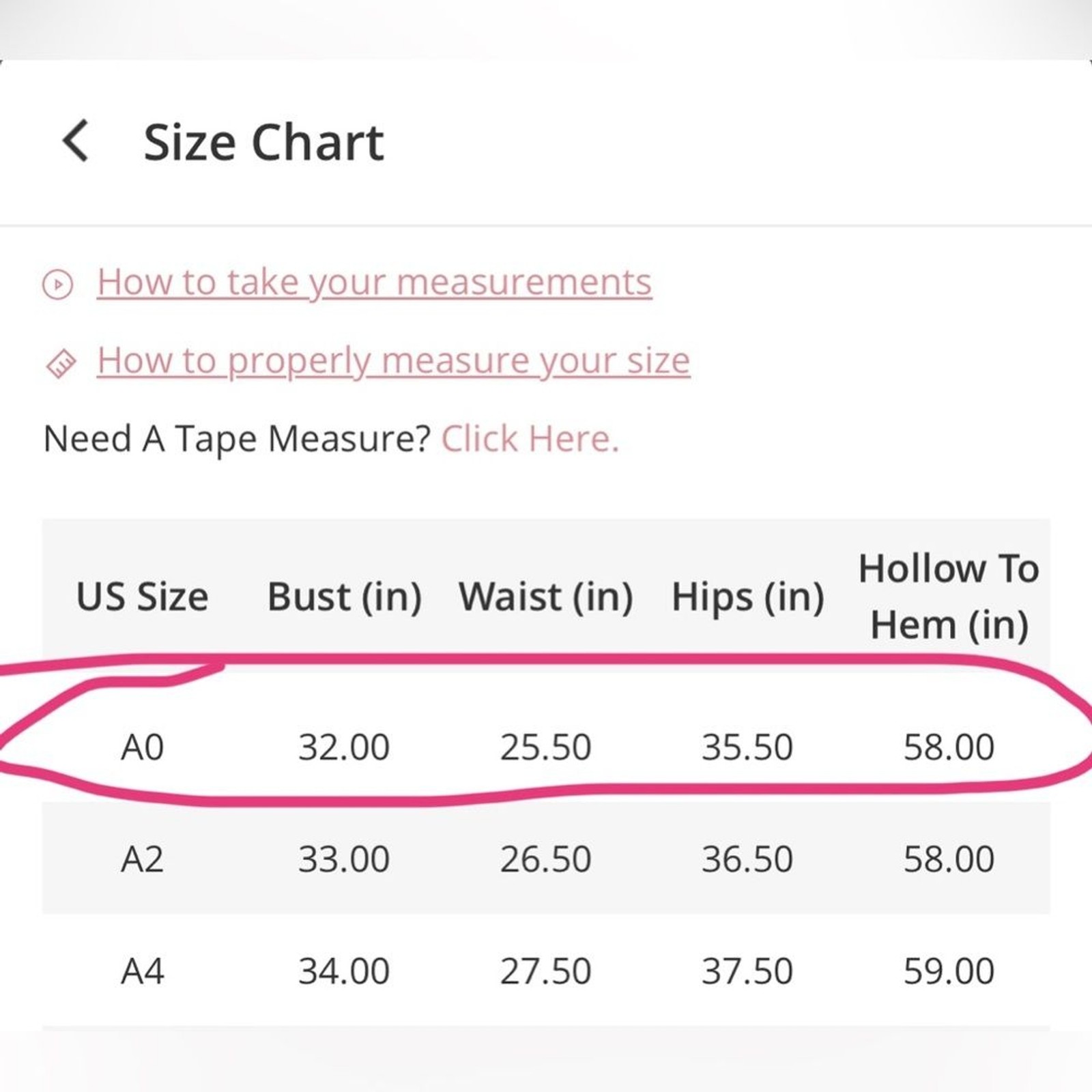Click the Size Chart title
Screen dimensions: 1092x1092
click(263, 143)
